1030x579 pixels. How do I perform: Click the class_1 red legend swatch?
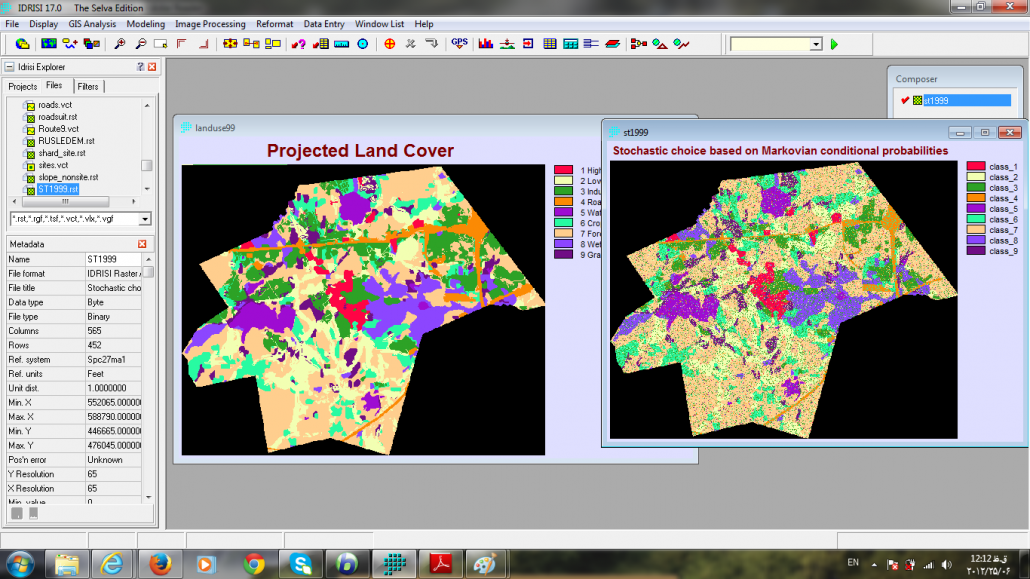pos(976,167)
